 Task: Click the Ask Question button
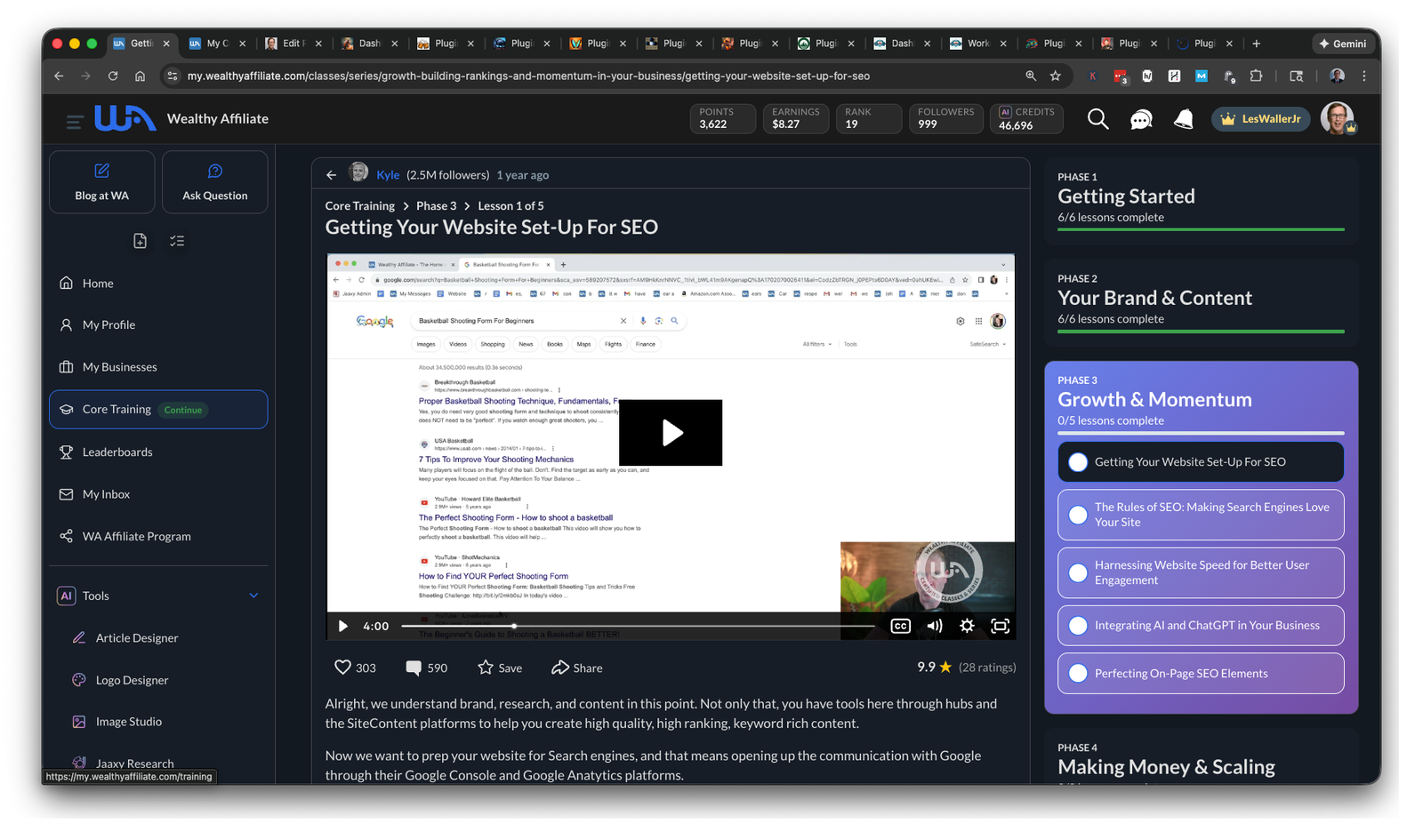coord(214,182)
